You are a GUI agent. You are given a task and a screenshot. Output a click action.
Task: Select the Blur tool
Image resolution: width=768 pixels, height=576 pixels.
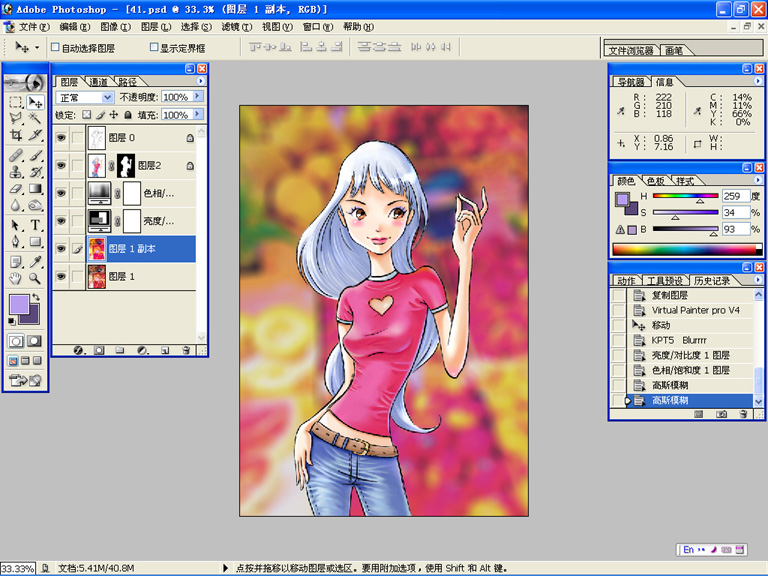(16, 205)
